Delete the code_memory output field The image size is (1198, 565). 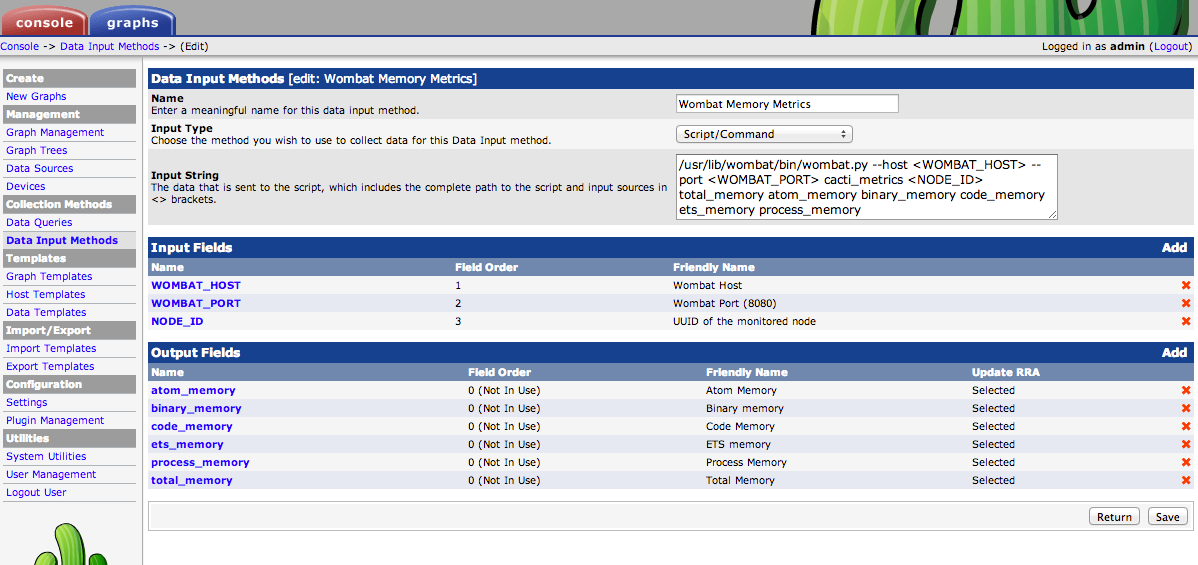tap(1186, 427)
